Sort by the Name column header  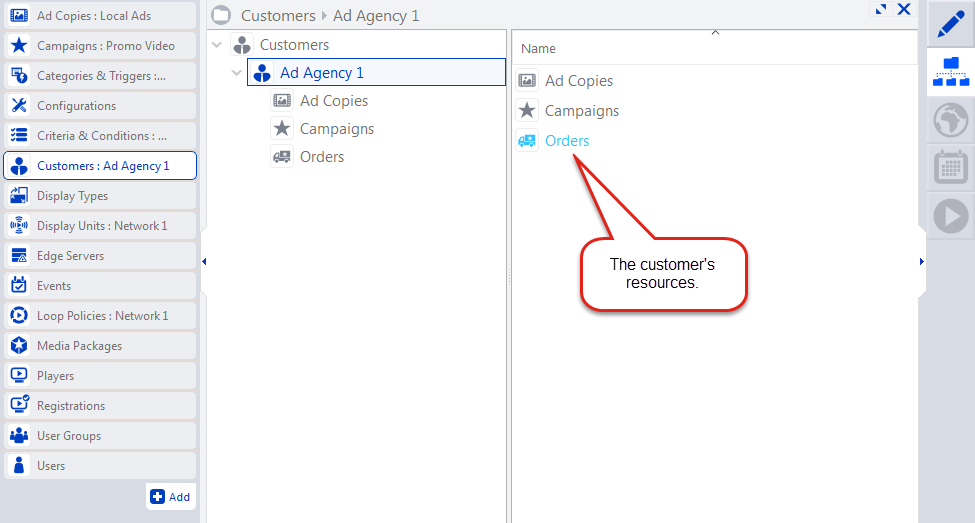[714, 48]
